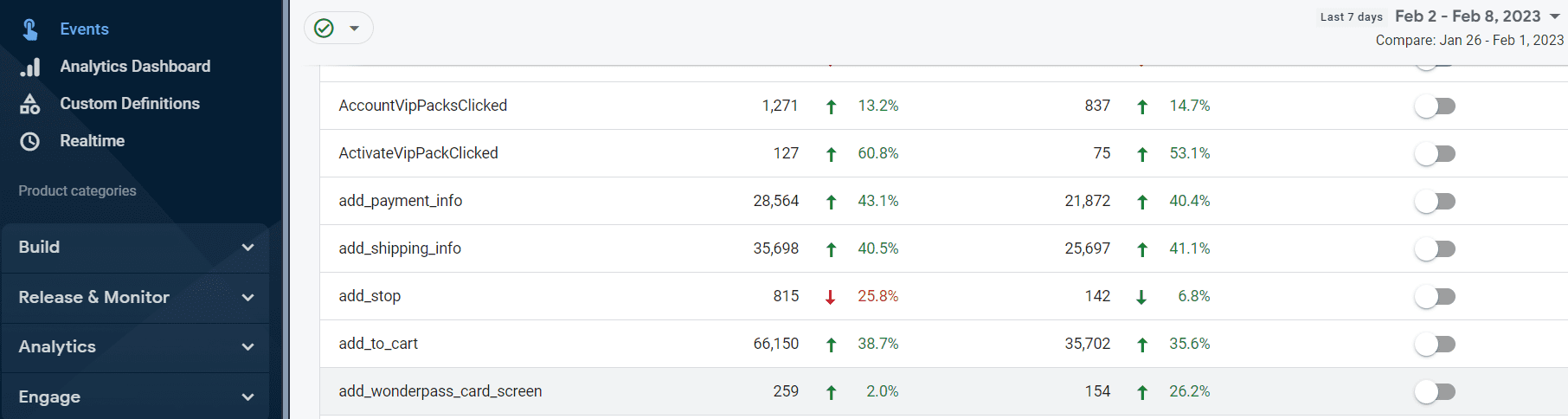Expand the Engage section
The width and height of the screenshot is (1568, 419).
coord(136,396)
